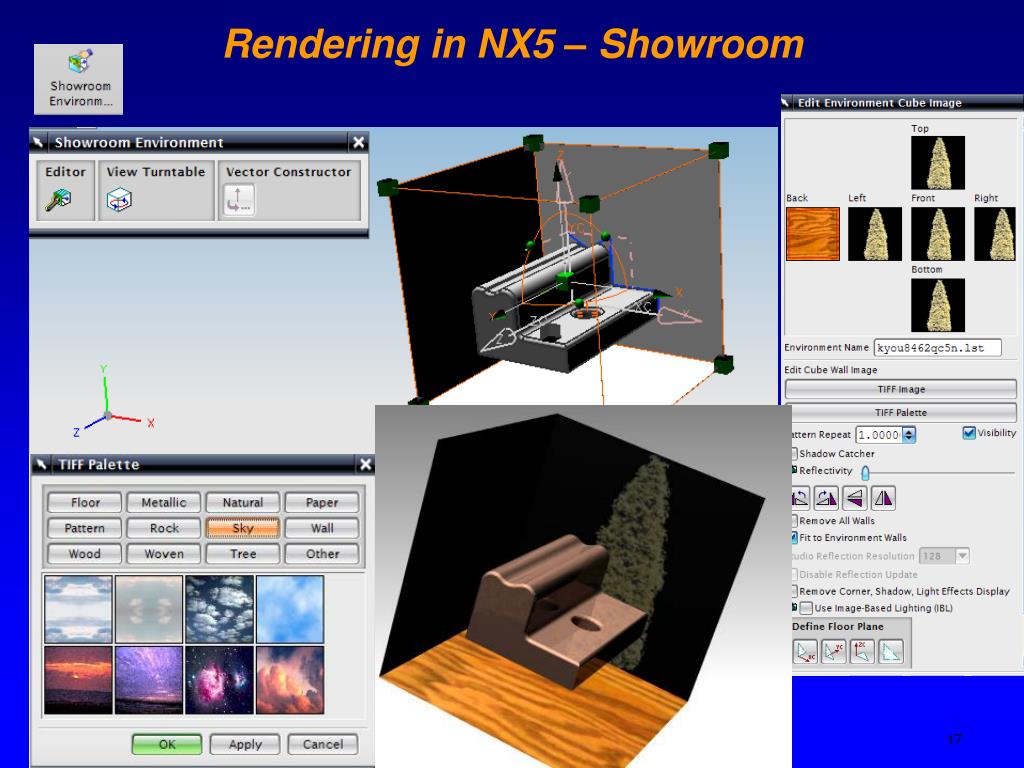Viewport: 1024px width, 768px height.
Task: Select the Top wall tree thumbnail
Action: pos(938,163)
